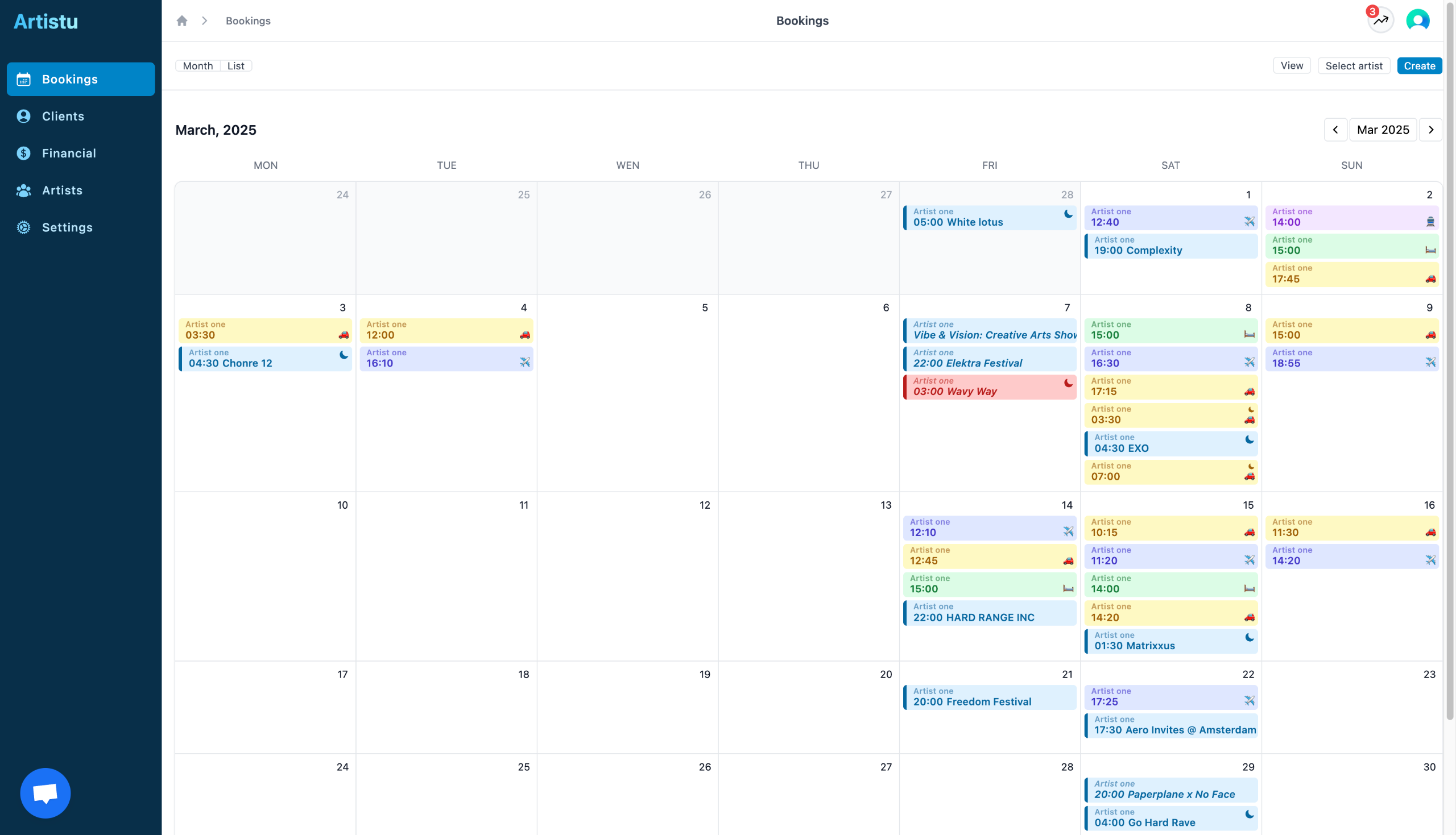Screen dimensions: 1456x835
Task: Open the View options dropdown
Action: (1292, 66)
